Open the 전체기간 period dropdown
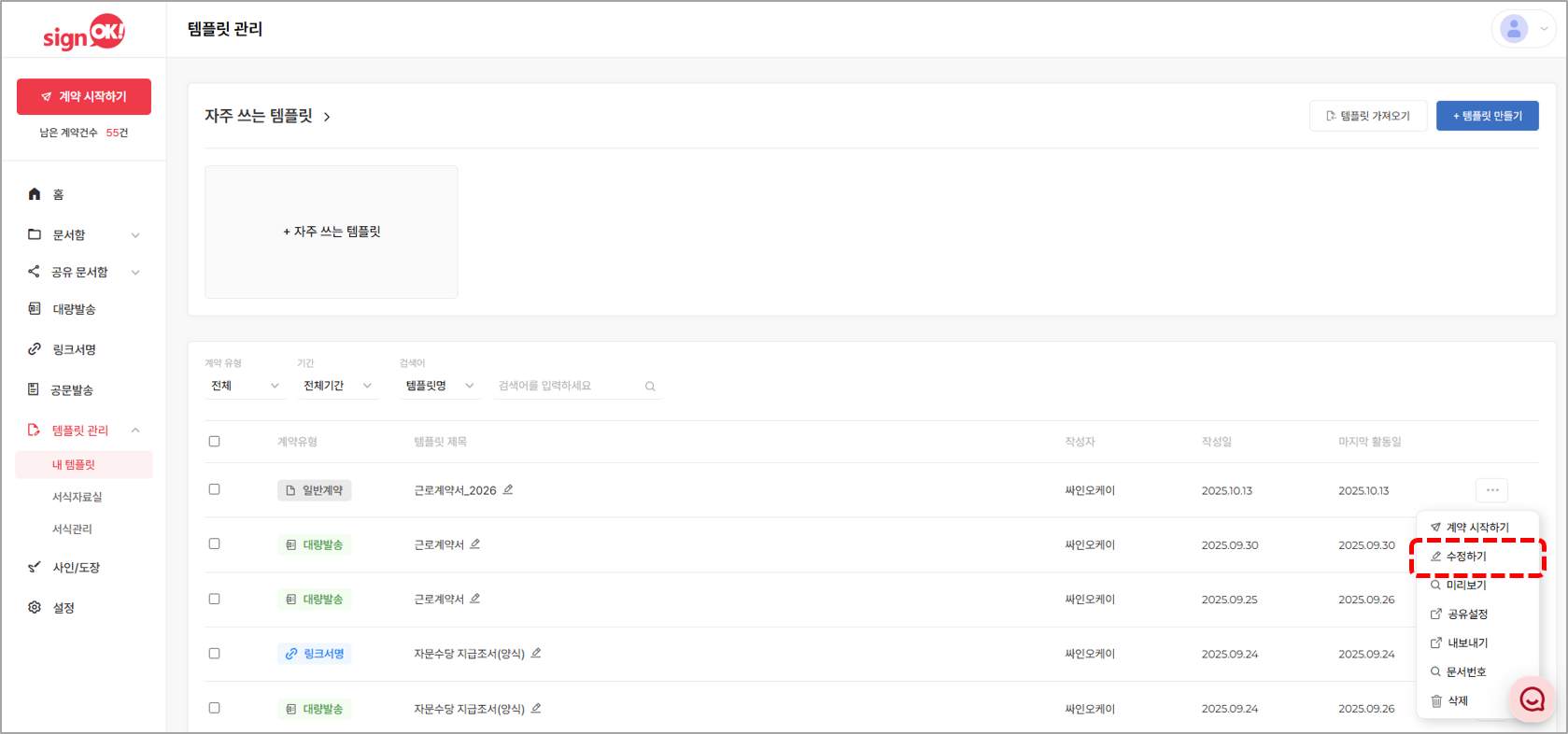Image resolution: width=1568 pixels, height=734 pixels. [337, 386]
